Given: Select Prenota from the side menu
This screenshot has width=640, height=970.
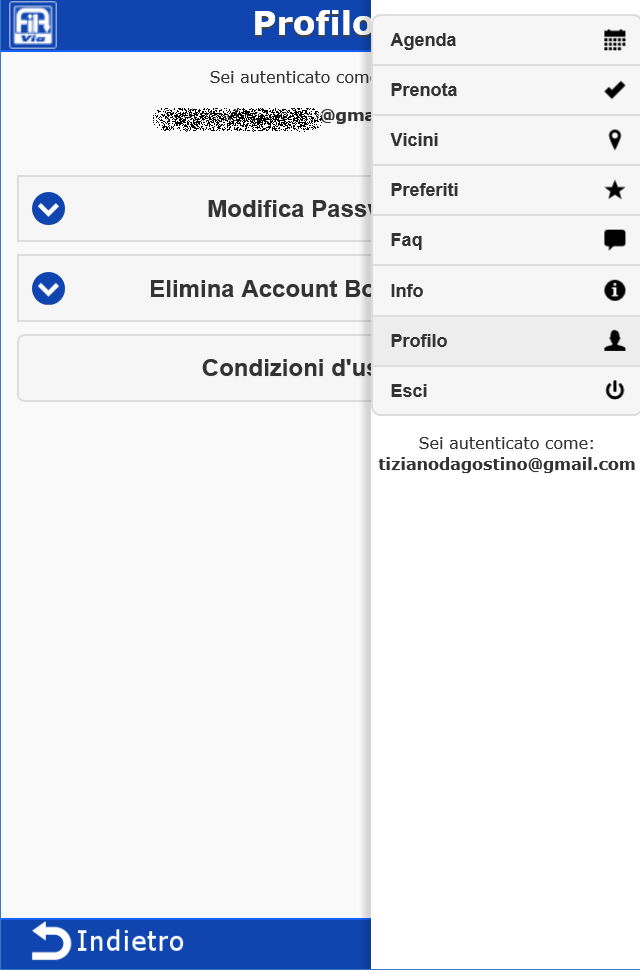Looking at the screenshot, I should tap(424, 90).
